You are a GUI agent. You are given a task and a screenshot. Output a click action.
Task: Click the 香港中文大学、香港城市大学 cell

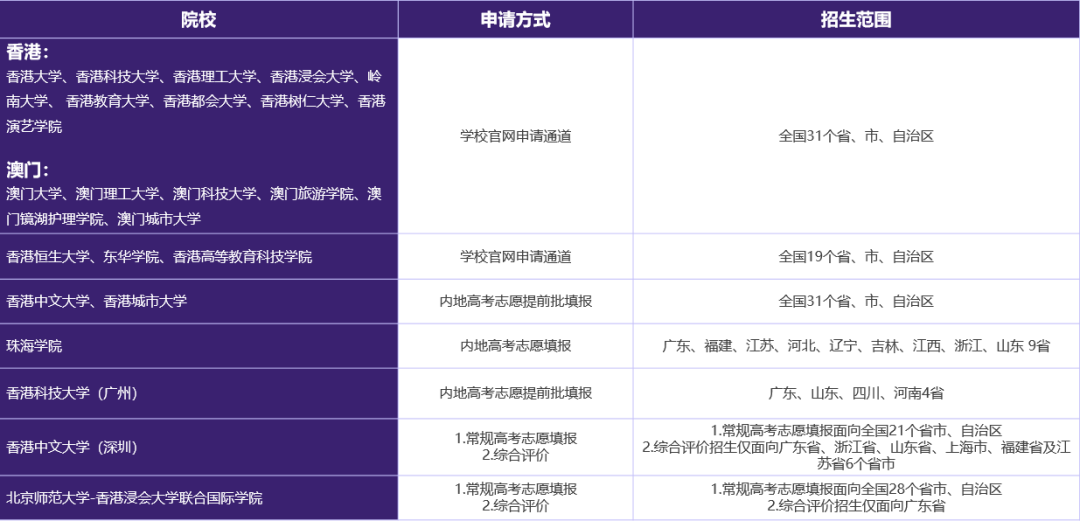[198, 301]
